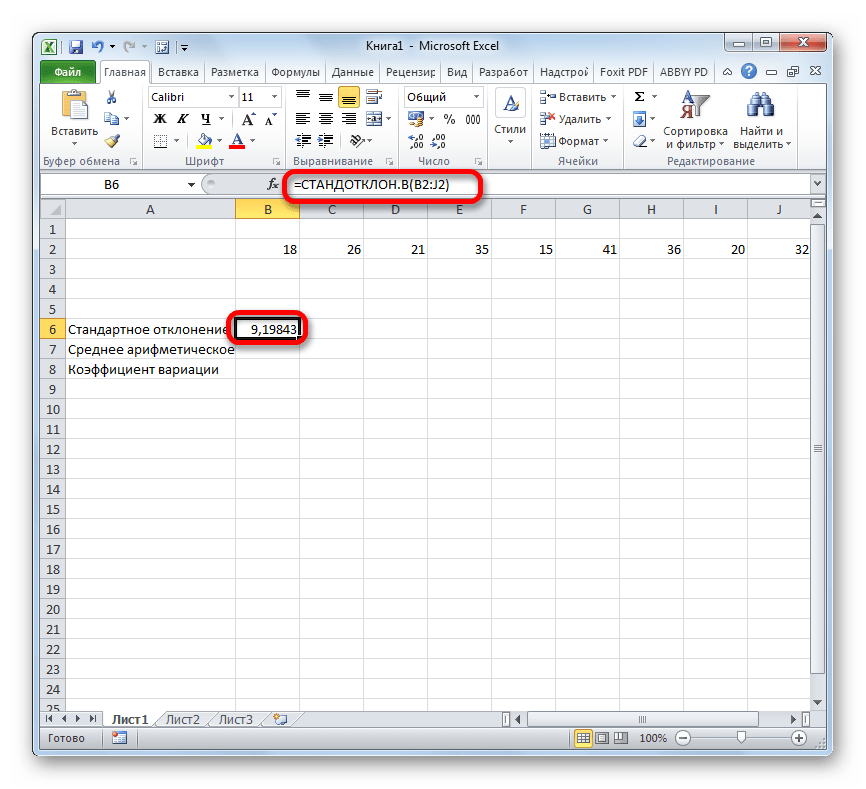Viewport: 866px width, 789px height.
Task: Click insert function fx icon
Action: pyautogui.click(x=273, y=184)
